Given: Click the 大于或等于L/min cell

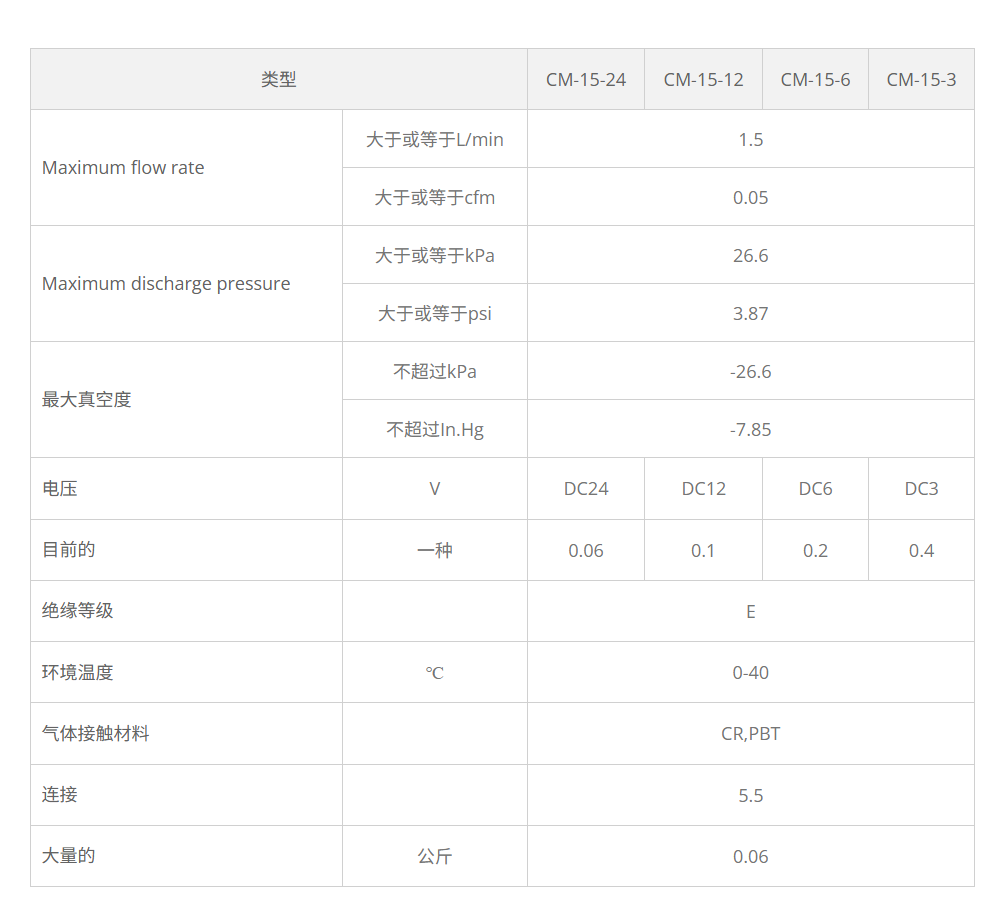Looking at the screenshot, I should point(434,139).
